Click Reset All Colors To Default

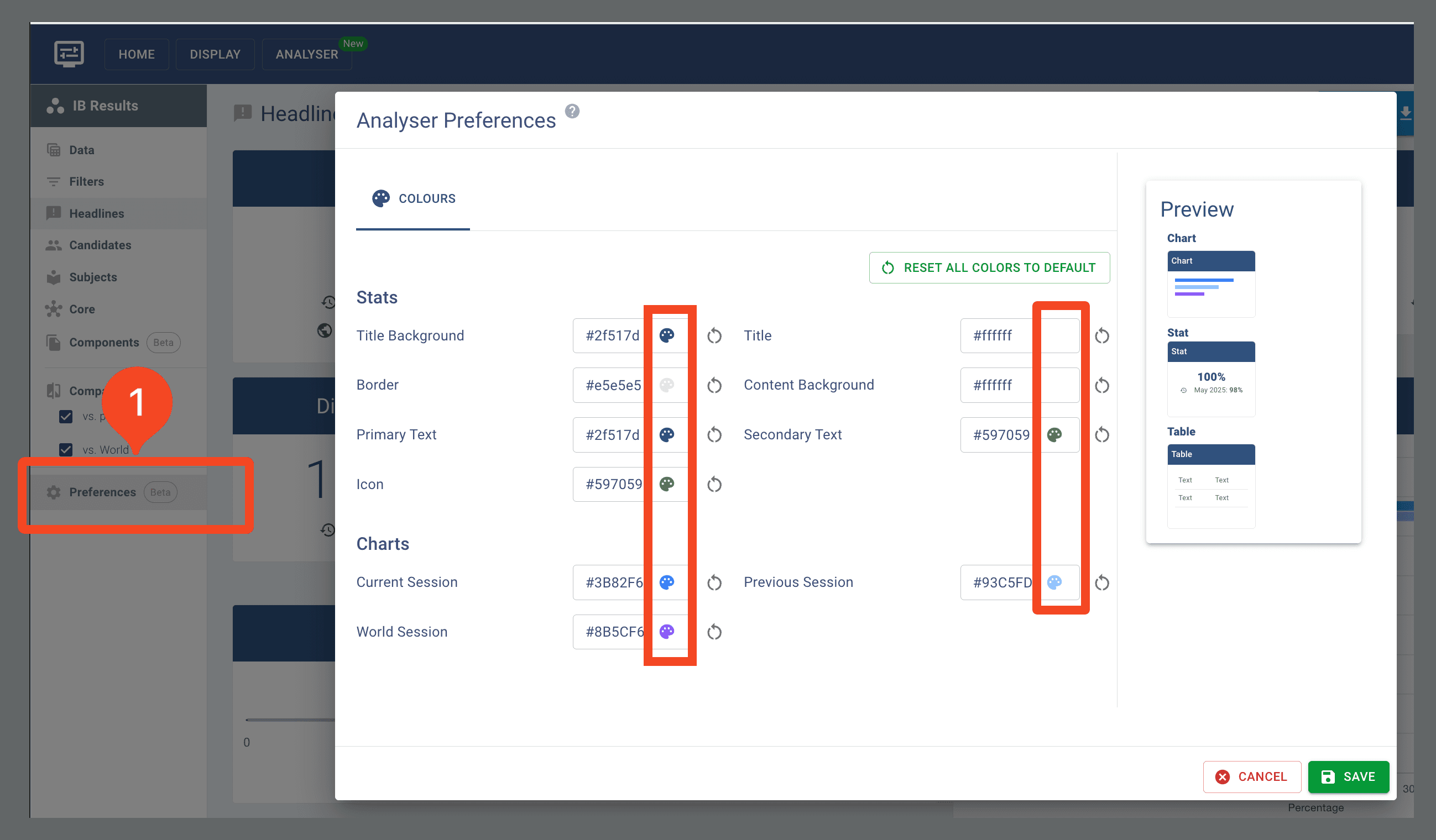989,267
